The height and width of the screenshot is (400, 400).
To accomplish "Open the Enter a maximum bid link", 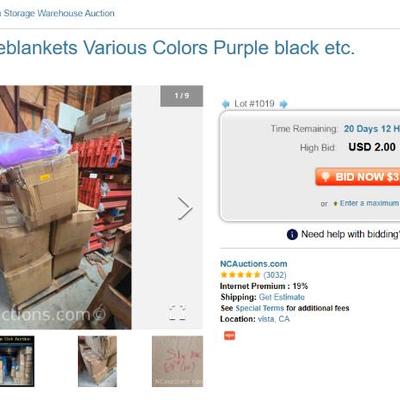I will 370,203.
